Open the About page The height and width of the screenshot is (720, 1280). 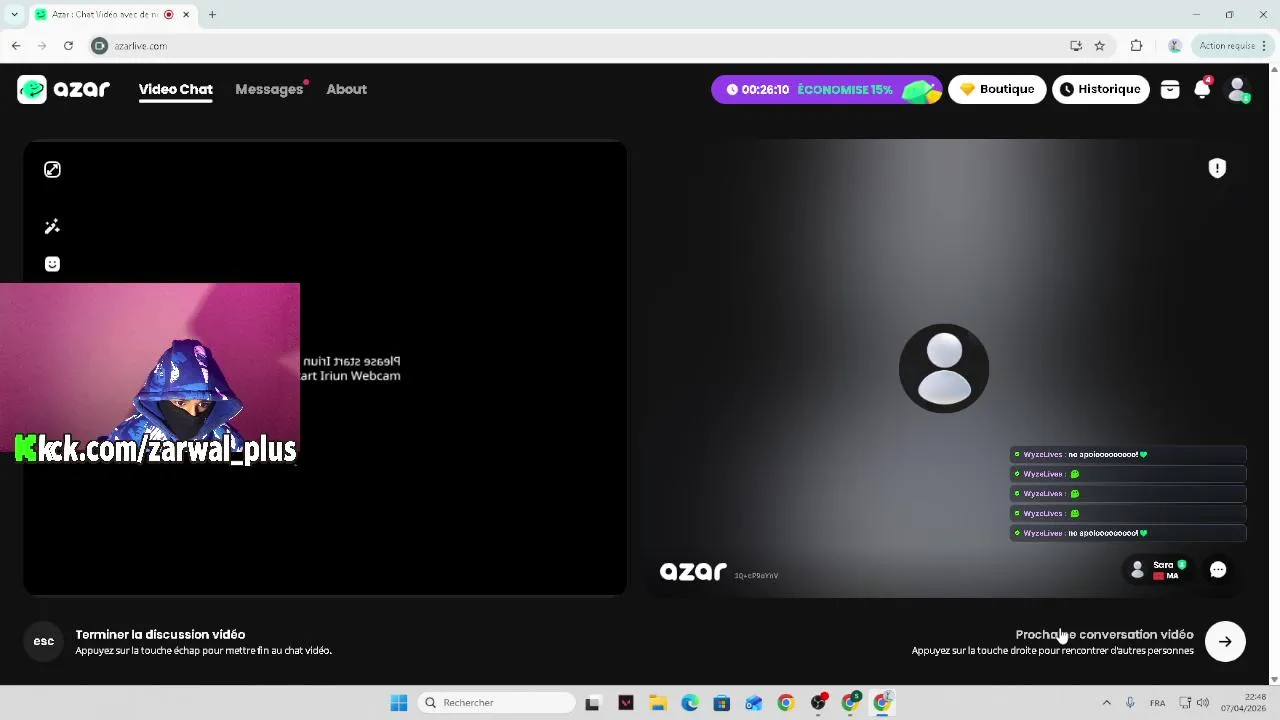click(346, 89)
